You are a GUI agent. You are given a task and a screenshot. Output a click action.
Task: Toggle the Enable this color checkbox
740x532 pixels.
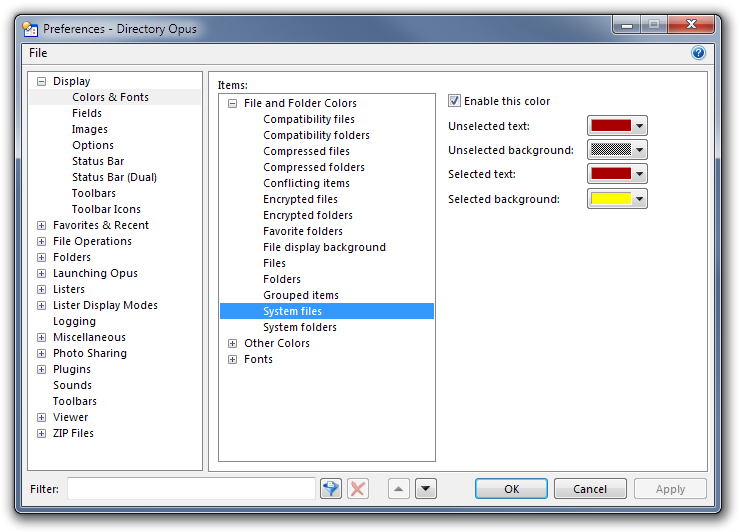[455, 101]
